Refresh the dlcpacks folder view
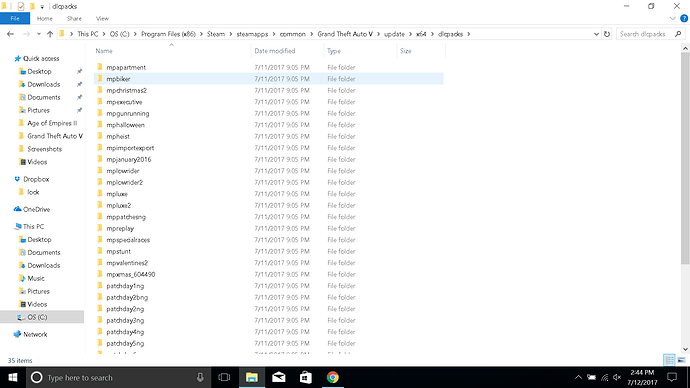This screenshot has width=690, height=388. pyautogui.click(x=607, y=34)
